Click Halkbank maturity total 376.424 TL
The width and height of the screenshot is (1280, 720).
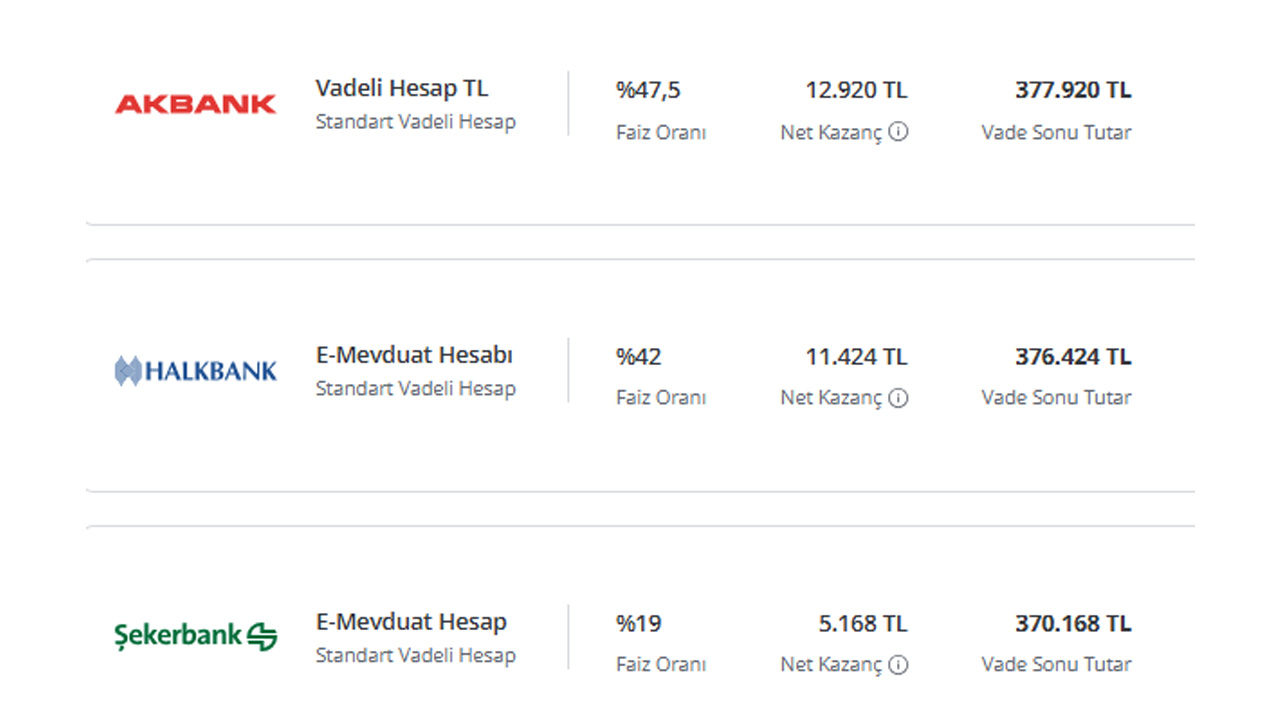click(1073, 357)
